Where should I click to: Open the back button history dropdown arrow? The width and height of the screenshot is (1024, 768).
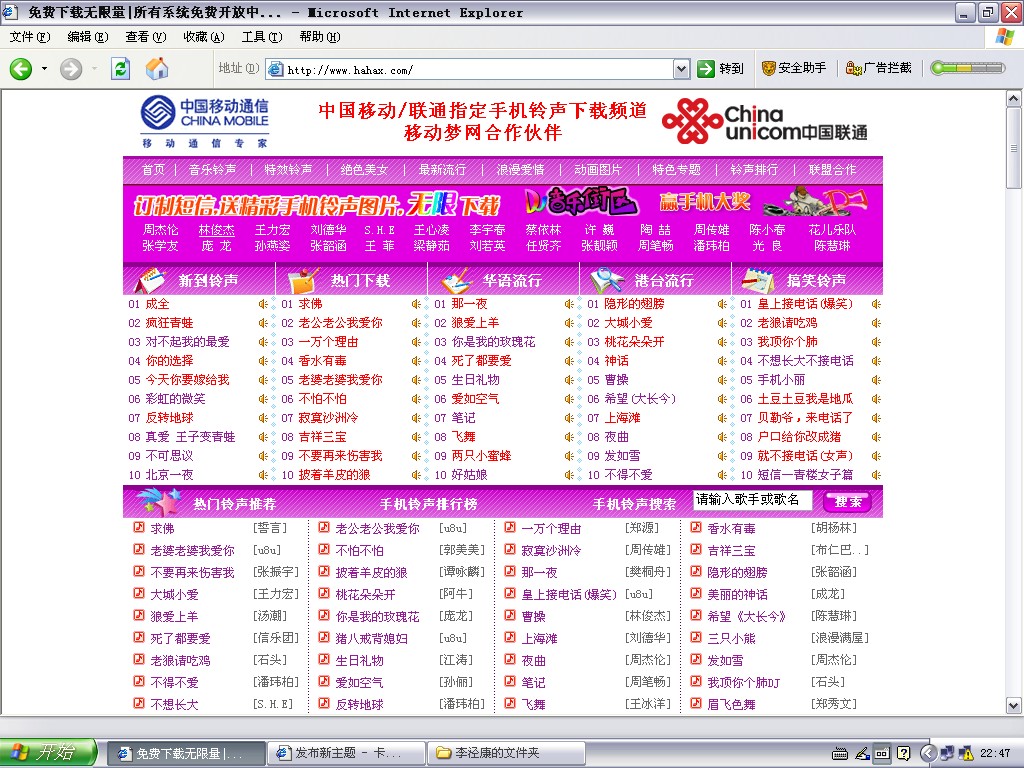click(x=44, y=69)
